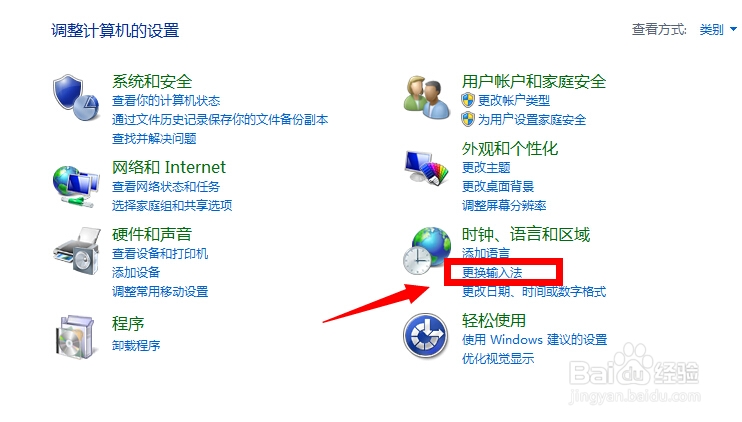Open the 系统和安全 shield icon

click(x=76, y=97)
